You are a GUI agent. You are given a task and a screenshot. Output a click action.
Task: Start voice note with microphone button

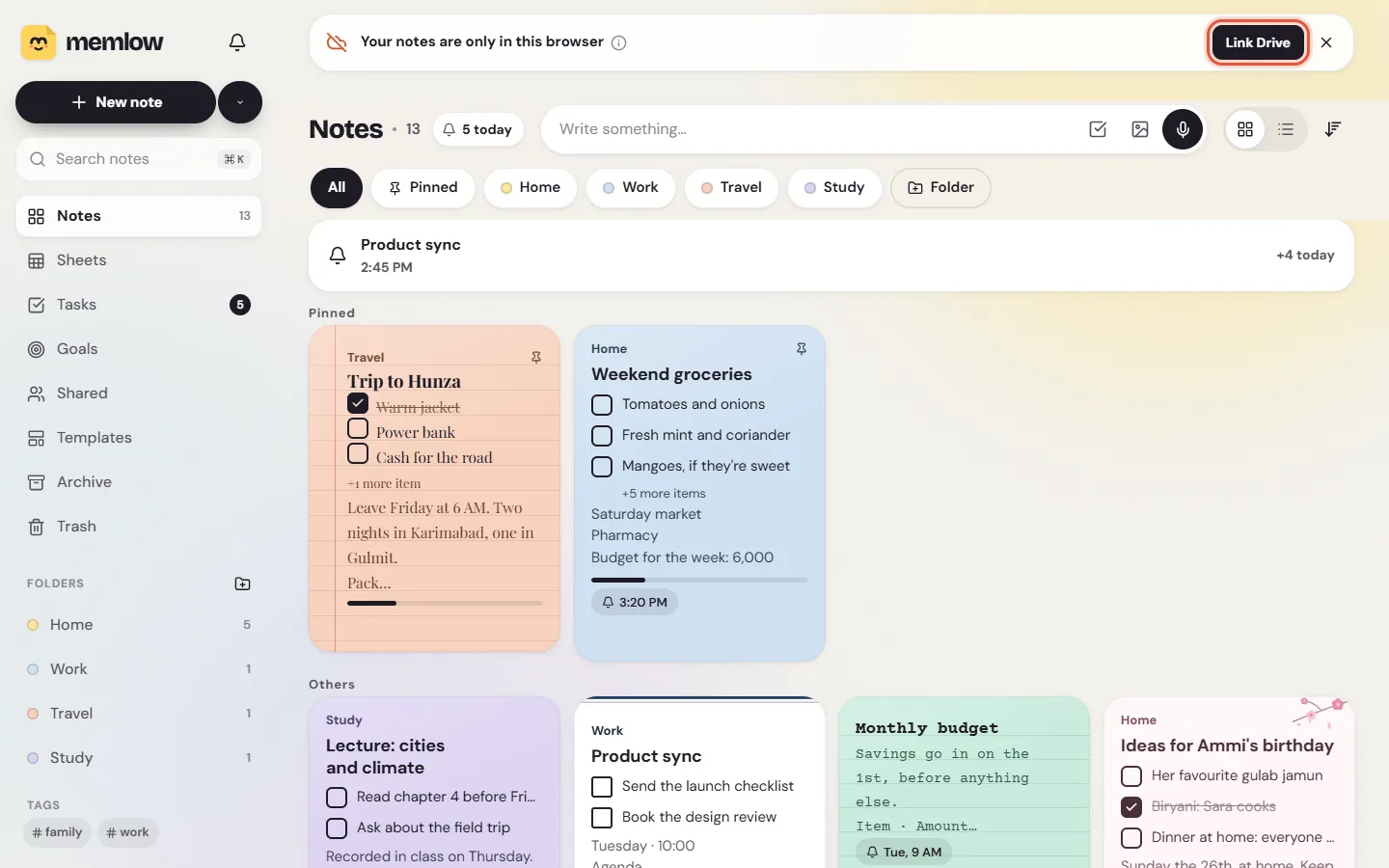click(1183, 129)
